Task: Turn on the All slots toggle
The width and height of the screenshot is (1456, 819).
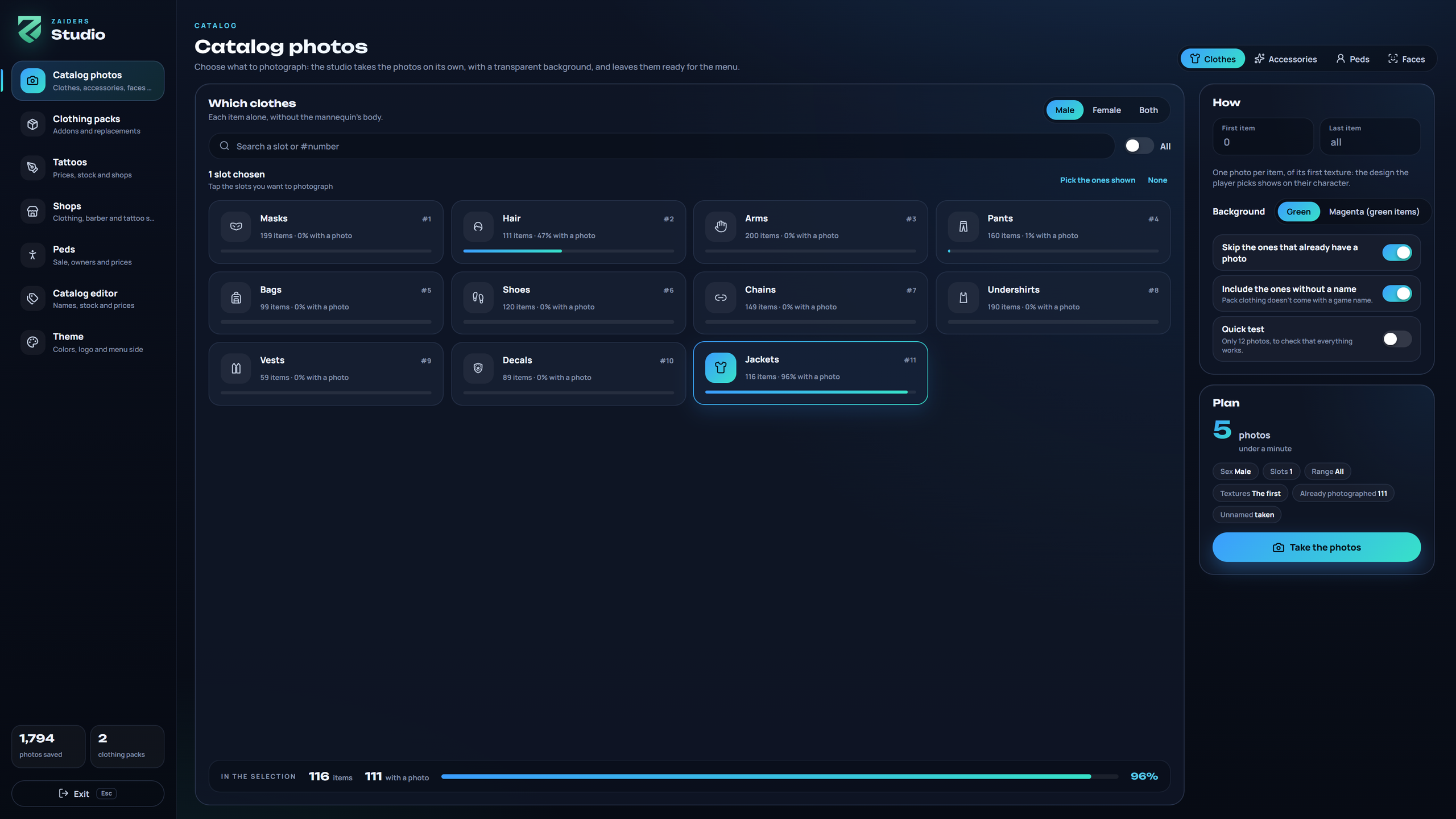Action: pos(1139,146)
